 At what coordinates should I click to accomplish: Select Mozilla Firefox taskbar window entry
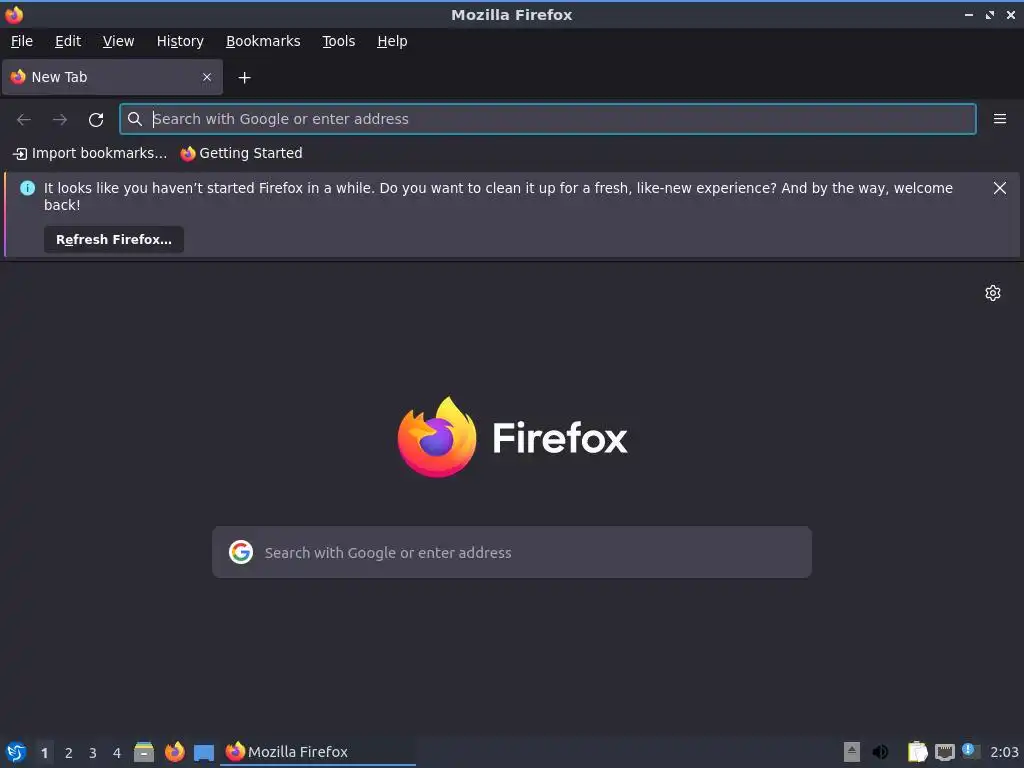coord(317,752)
